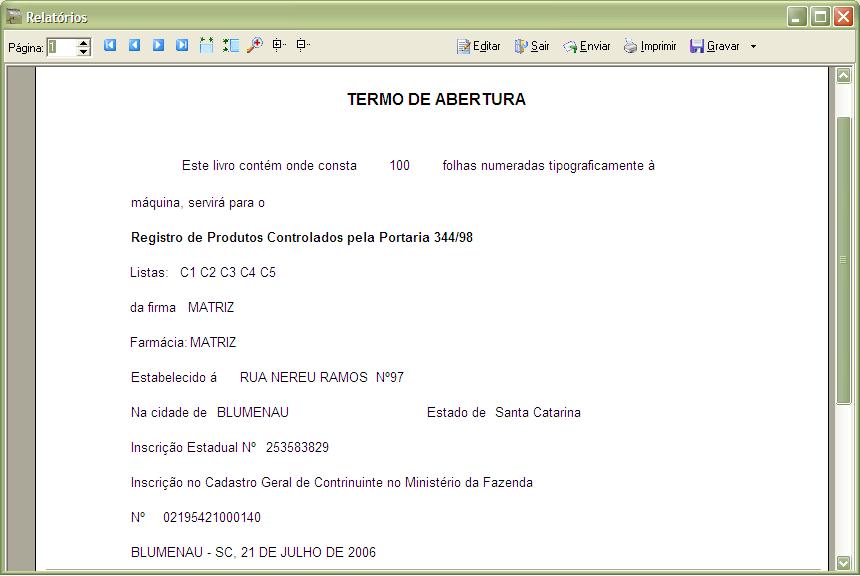The height and width of the screenshot is (576, 860).
Task: Decrease page number with down stepper
Action: point(83,52)
